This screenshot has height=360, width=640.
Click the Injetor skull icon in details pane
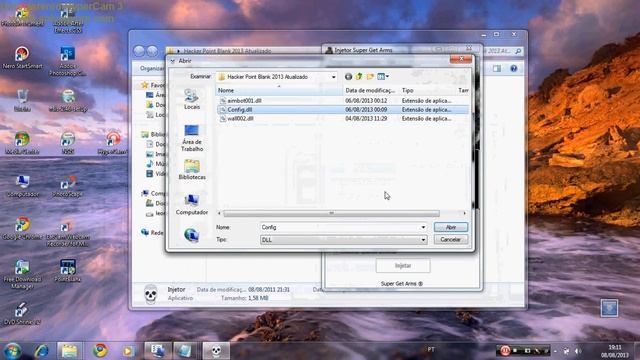[x=151, y=294]
